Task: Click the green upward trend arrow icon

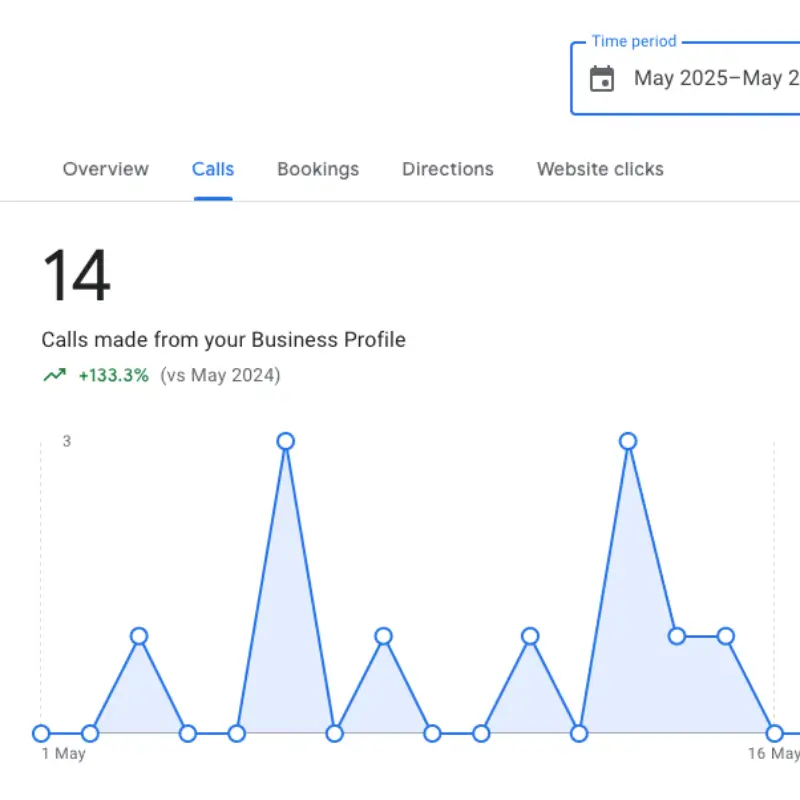Action: (55, 375)
